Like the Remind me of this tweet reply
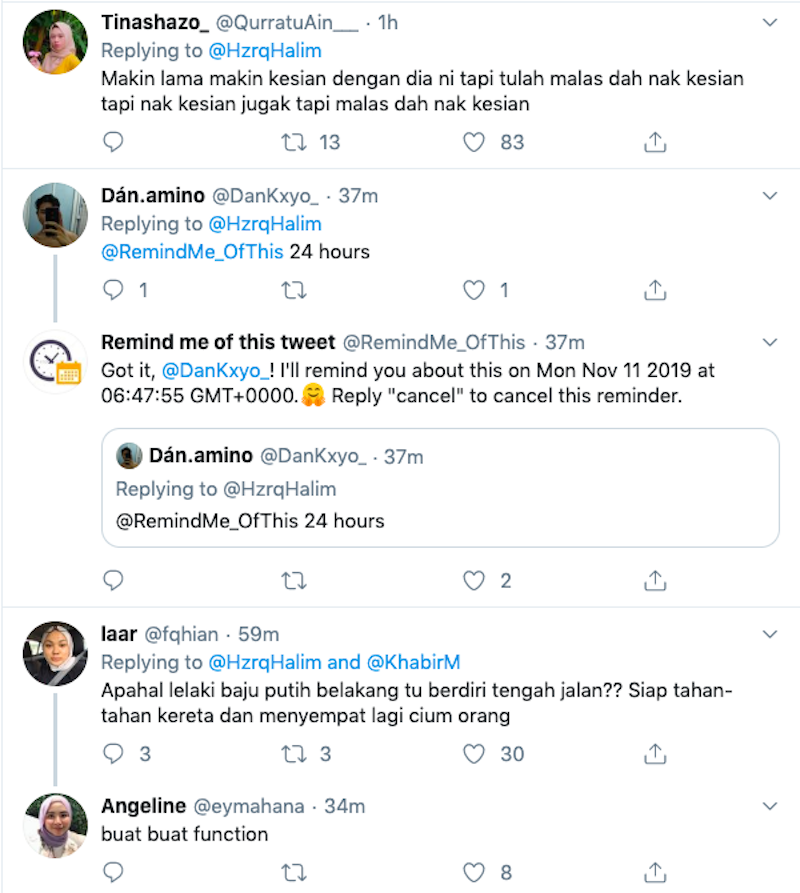 (475, 580)
